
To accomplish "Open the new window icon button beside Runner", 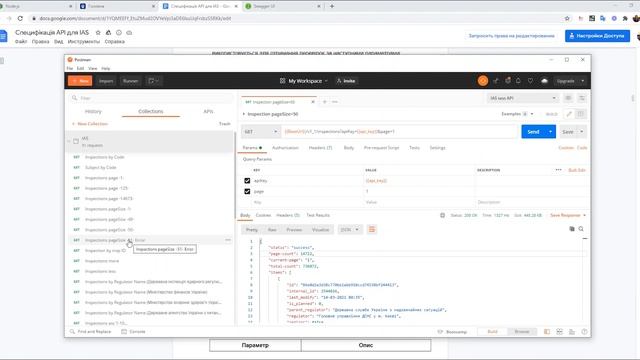I will point(153,81).
